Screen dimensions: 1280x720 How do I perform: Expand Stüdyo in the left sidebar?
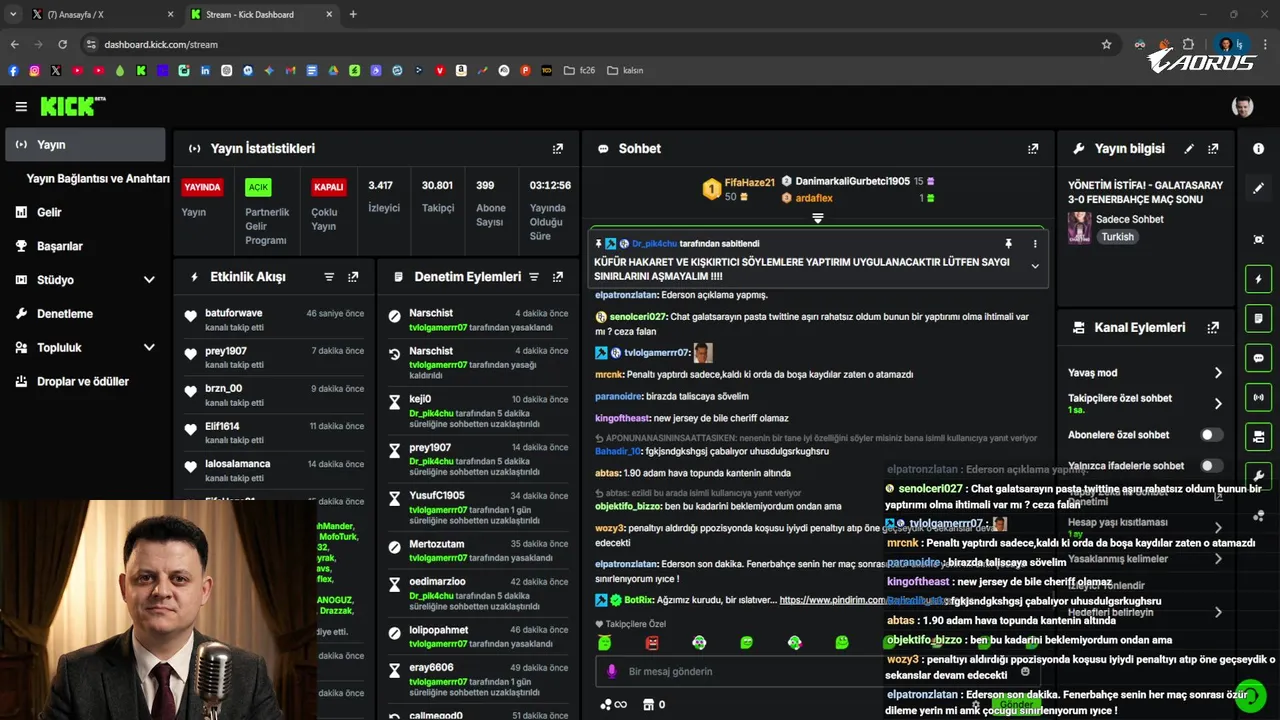pos(85,280)
